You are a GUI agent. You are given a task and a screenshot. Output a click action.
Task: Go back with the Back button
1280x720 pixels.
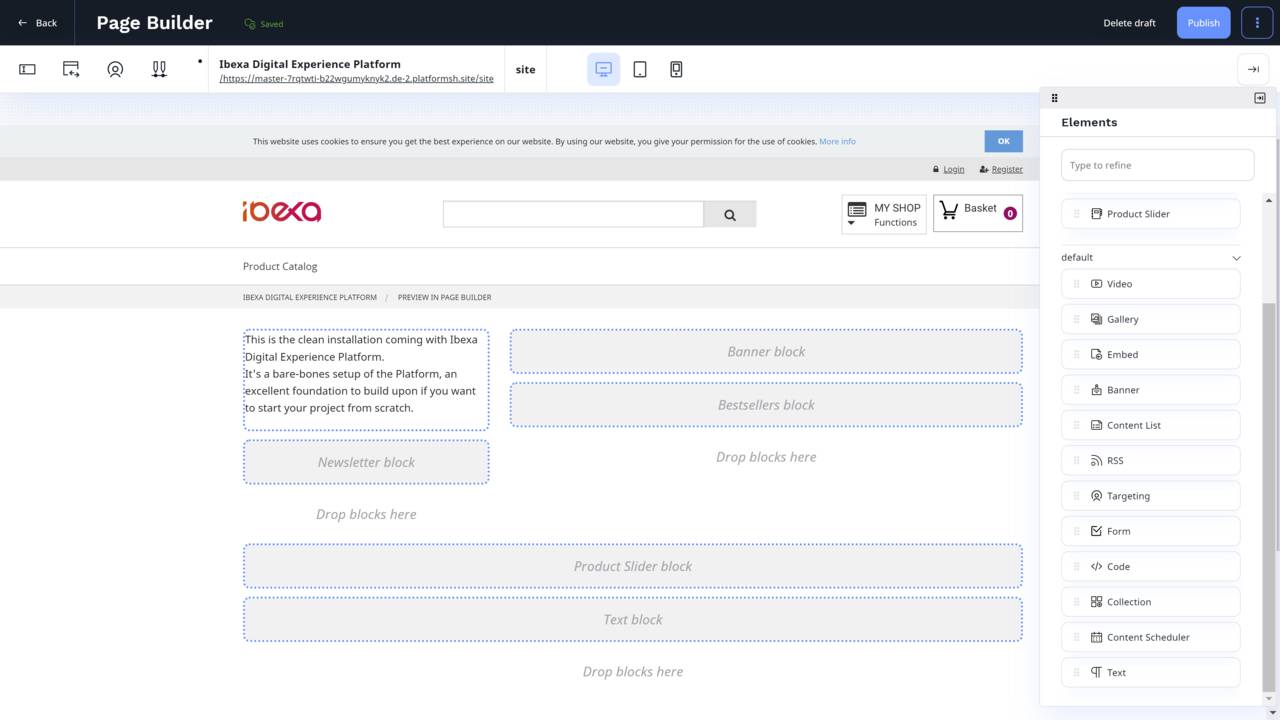coord(37,23)
